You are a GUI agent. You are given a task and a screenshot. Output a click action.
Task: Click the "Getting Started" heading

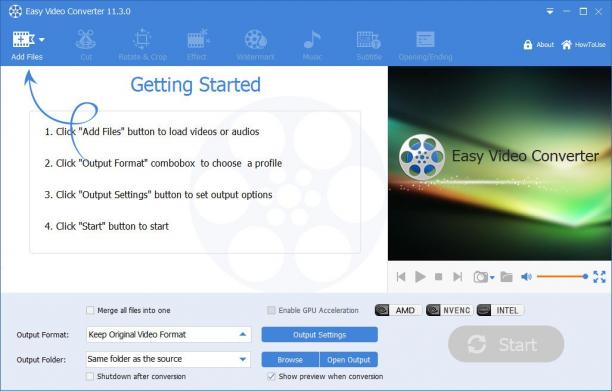coord(196,84)
